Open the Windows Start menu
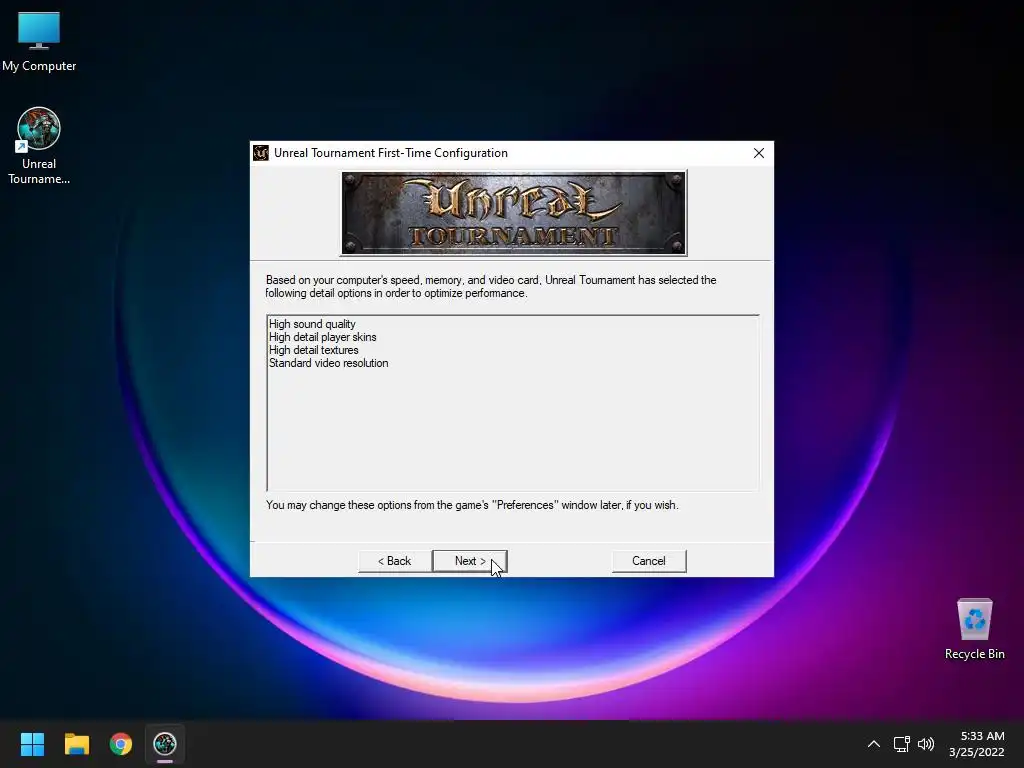Screen dimensions: 1024x768 (x=32, y=744)
